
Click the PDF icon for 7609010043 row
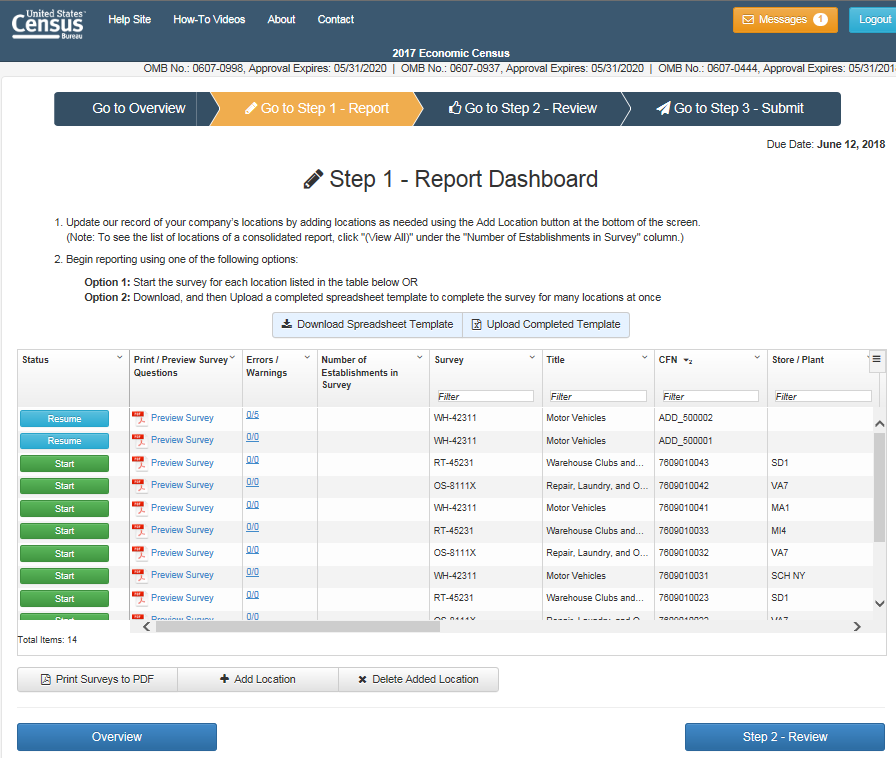tap(139, 463)
